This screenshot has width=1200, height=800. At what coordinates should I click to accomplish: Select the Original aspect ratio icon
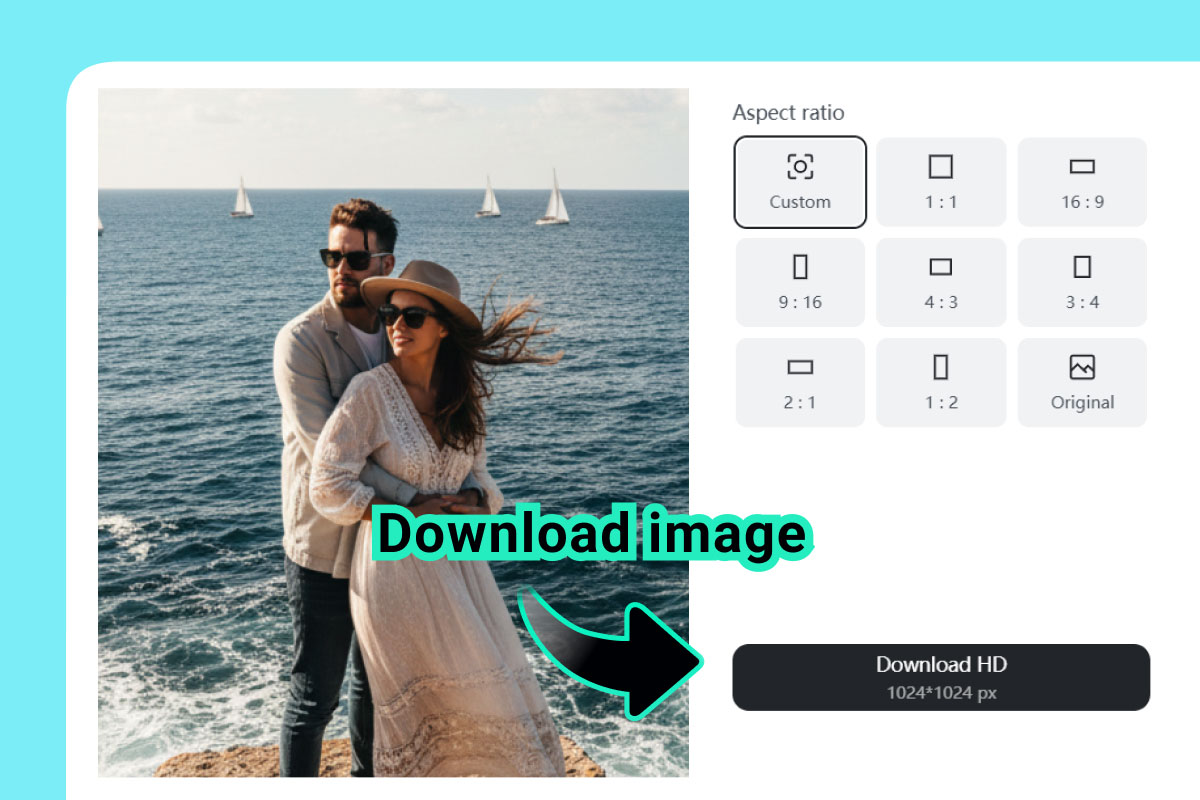tap(1081, 366)
